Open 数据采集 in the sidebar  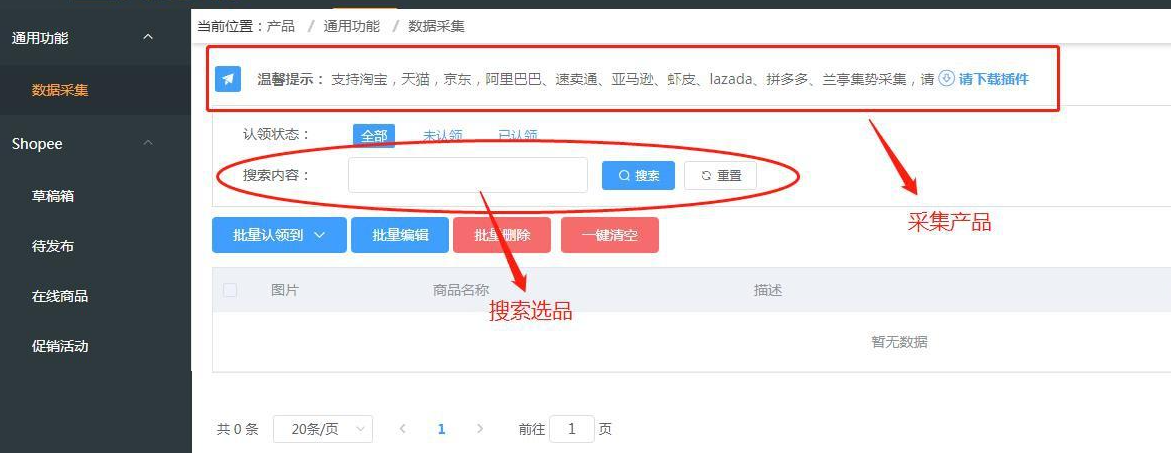click(60, 90)
